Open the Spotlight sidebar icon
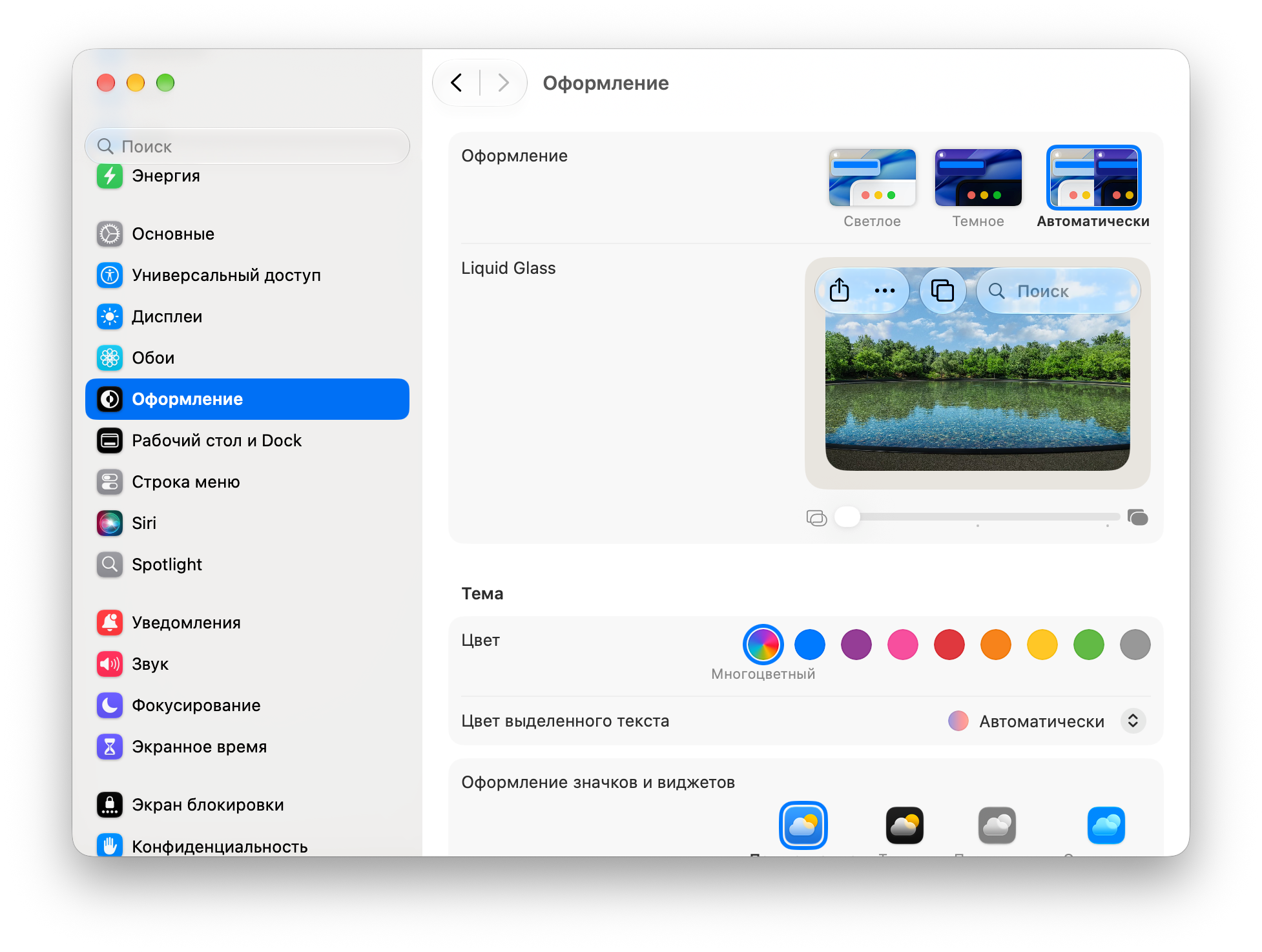Image resolution: width=1262 pixels, height=952 pixels. [110, 564]
